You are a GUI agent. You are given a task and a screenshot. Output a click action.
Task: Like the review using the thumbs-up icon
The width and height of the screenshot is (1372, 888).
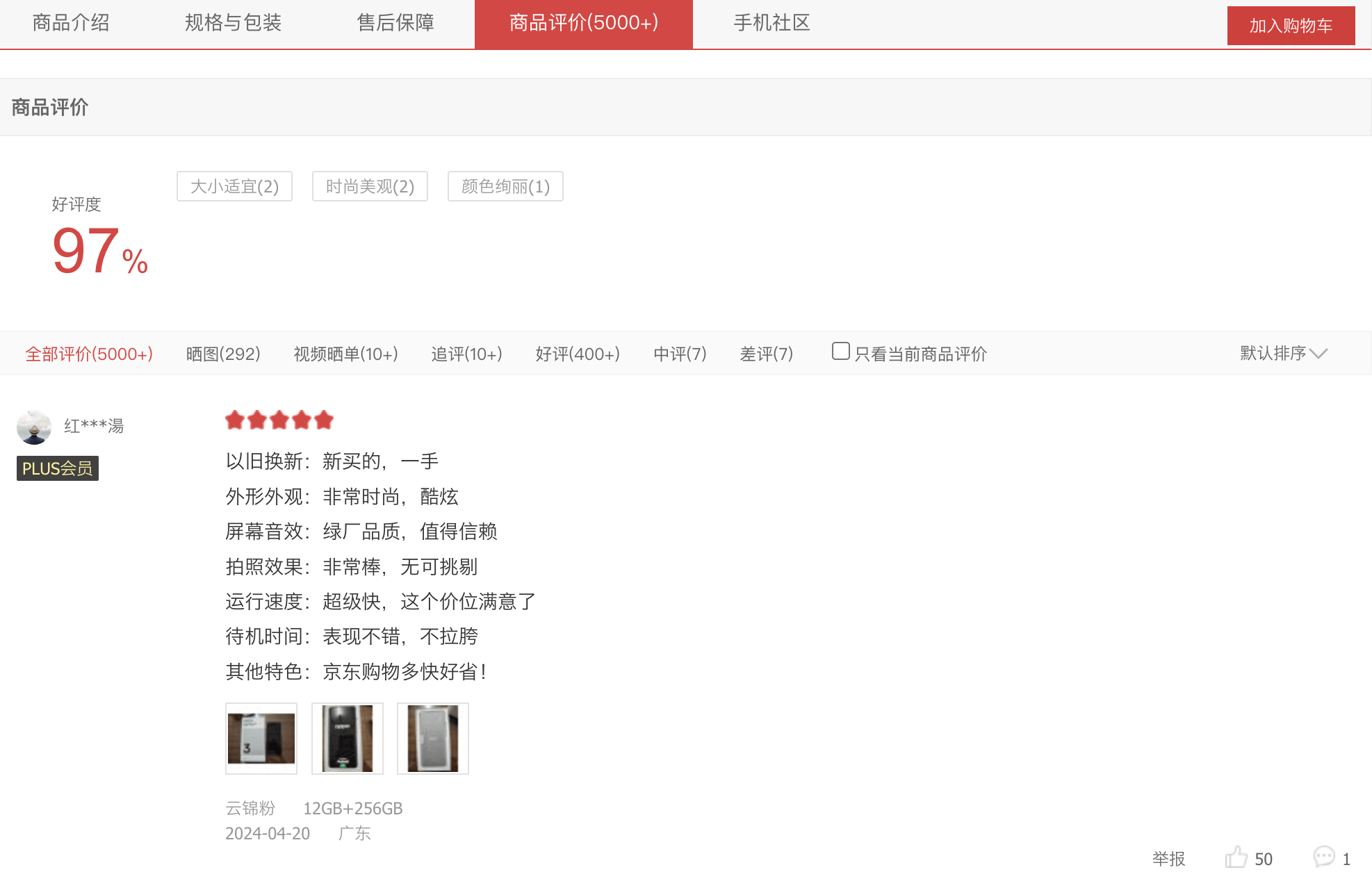point(1236,859)
